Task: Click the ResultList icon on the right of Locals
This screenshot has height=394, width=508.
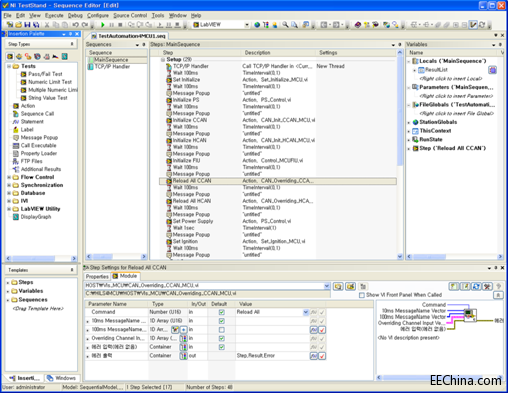Action: click(492, 70)
